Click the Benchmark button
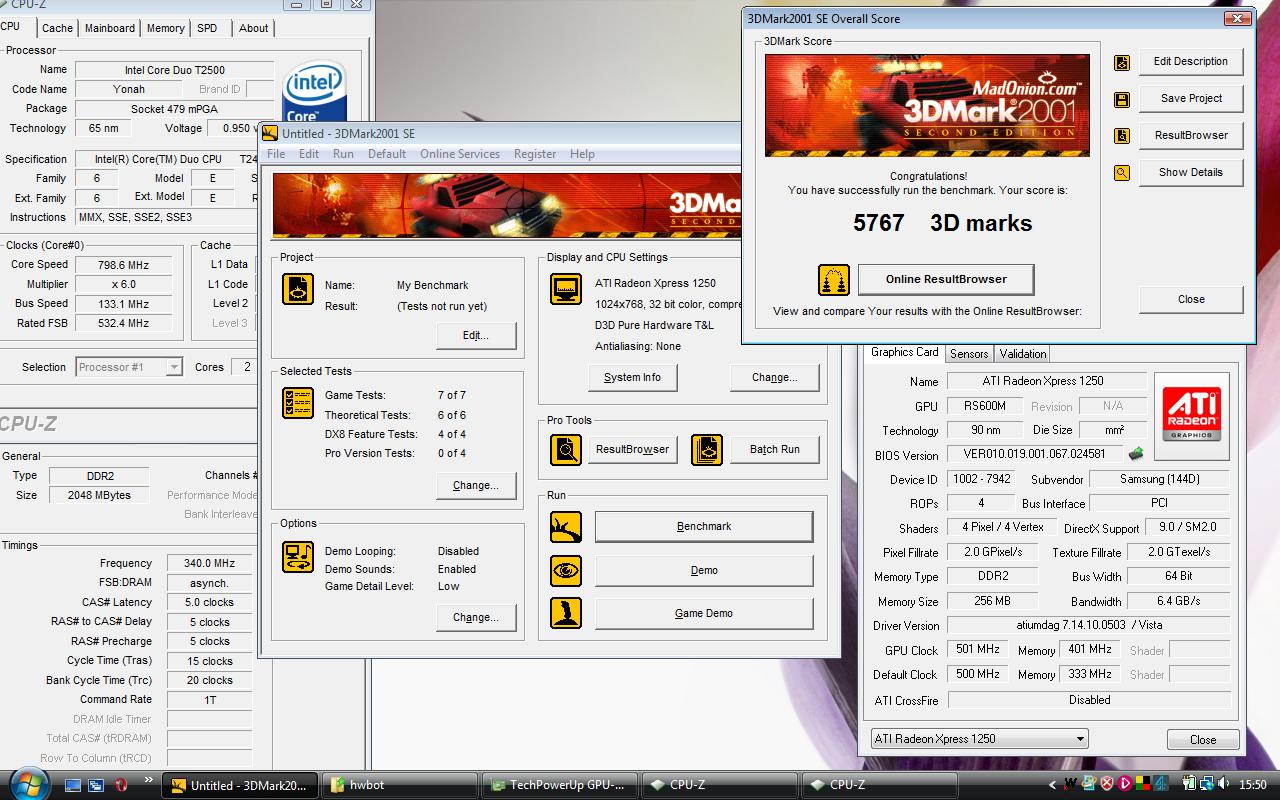The width and height of the screenshot is (1280, 800). 704,527
